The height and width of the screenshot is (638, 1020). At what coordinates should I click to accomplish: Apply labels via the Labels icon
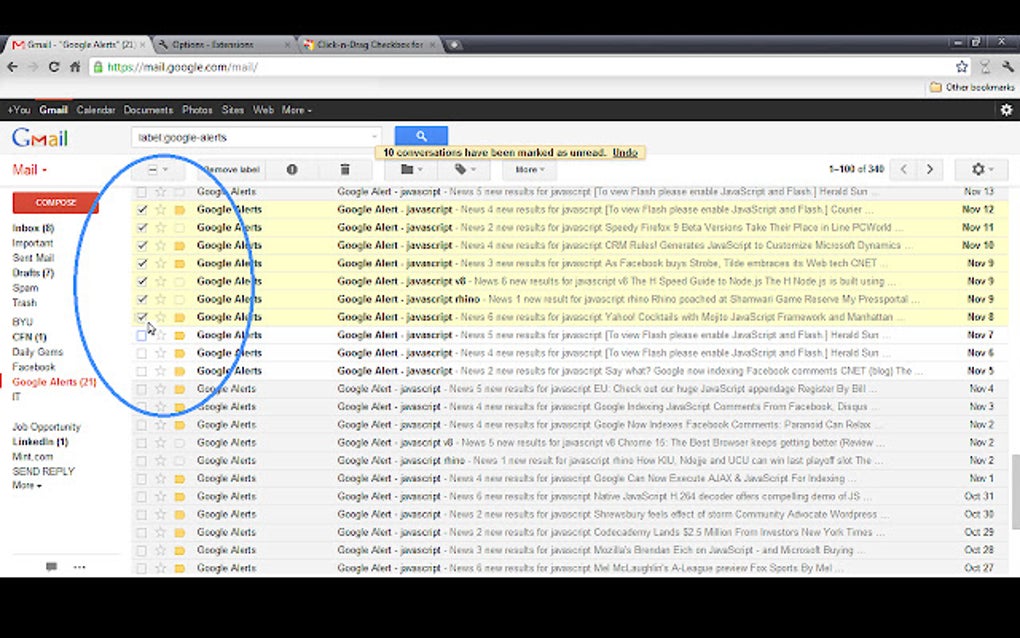[x=461, y=169]
